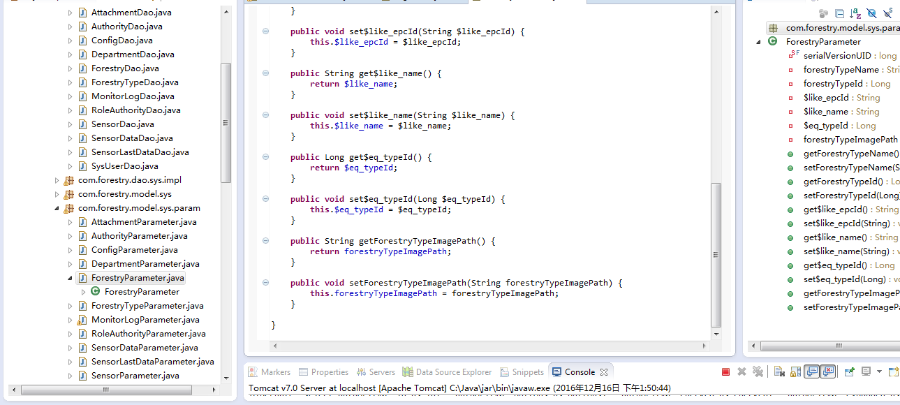Select ForestryDao.java file
The image size is (900, 405).
tap(125, 68)
